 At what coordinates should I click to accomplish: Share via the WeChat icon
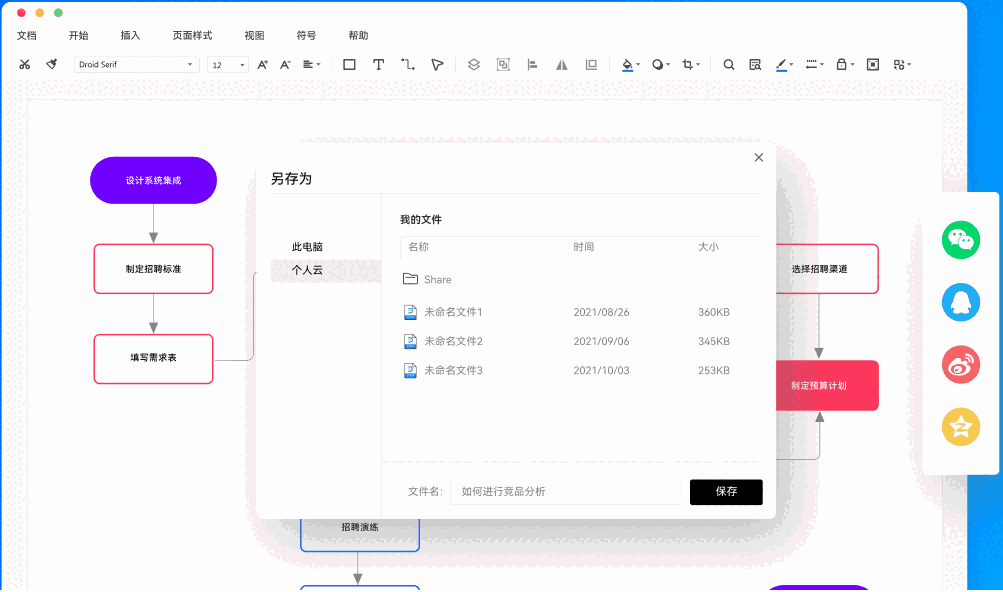(x=961, y=240)
